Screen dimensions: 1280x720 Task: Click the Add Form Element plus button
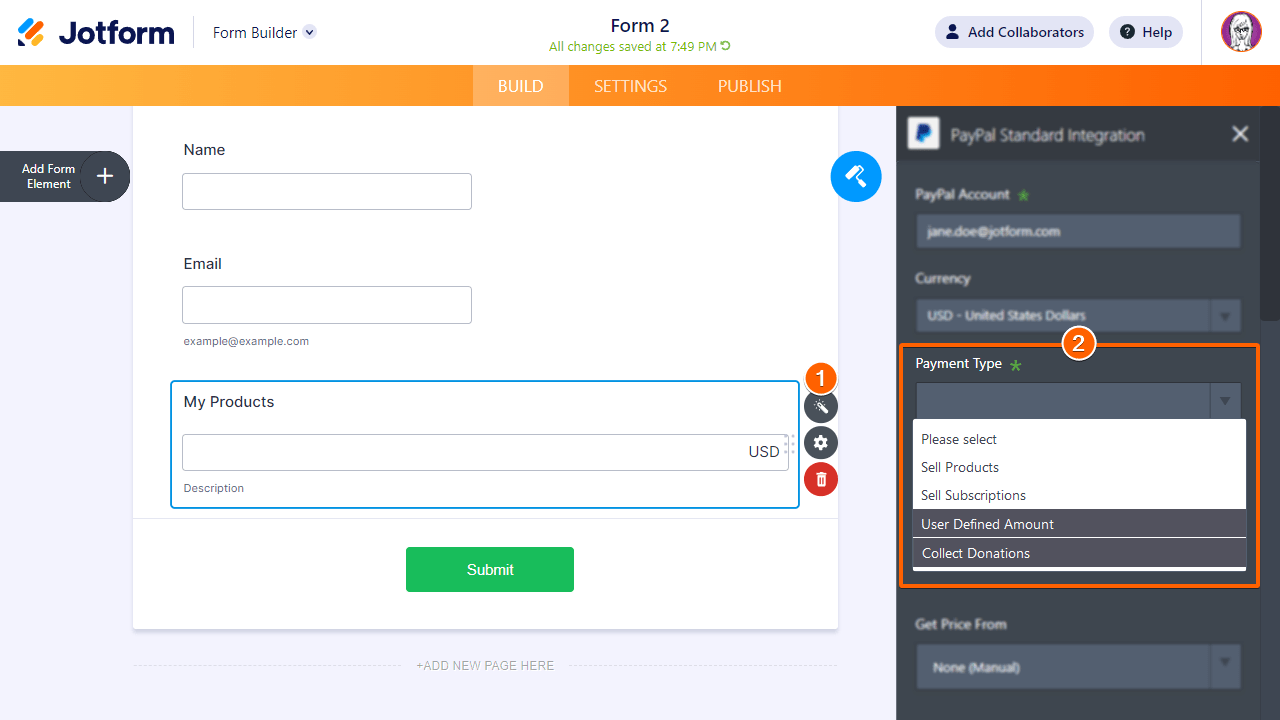[105, 177]
